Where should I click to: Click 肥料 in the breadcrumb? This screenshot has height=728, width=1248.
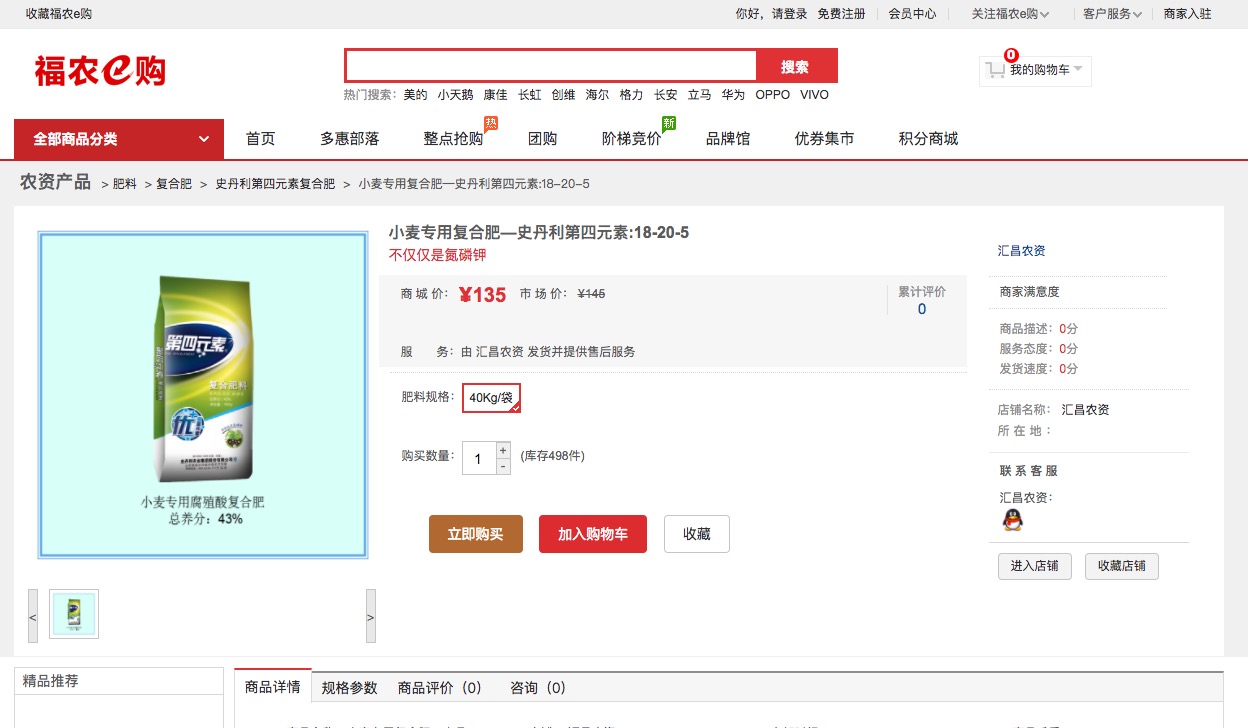[x=125, y=184]
